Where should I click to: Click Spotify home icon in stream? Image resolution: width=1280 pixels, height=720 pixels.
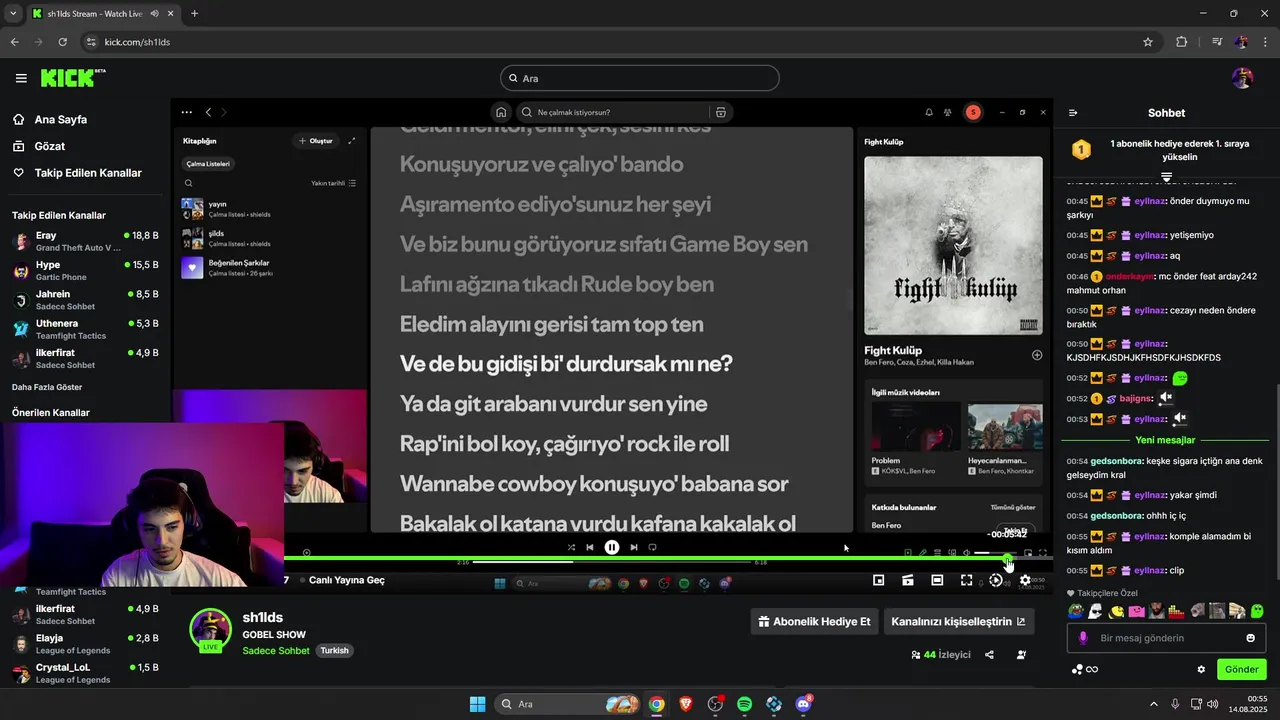[501, 112]
